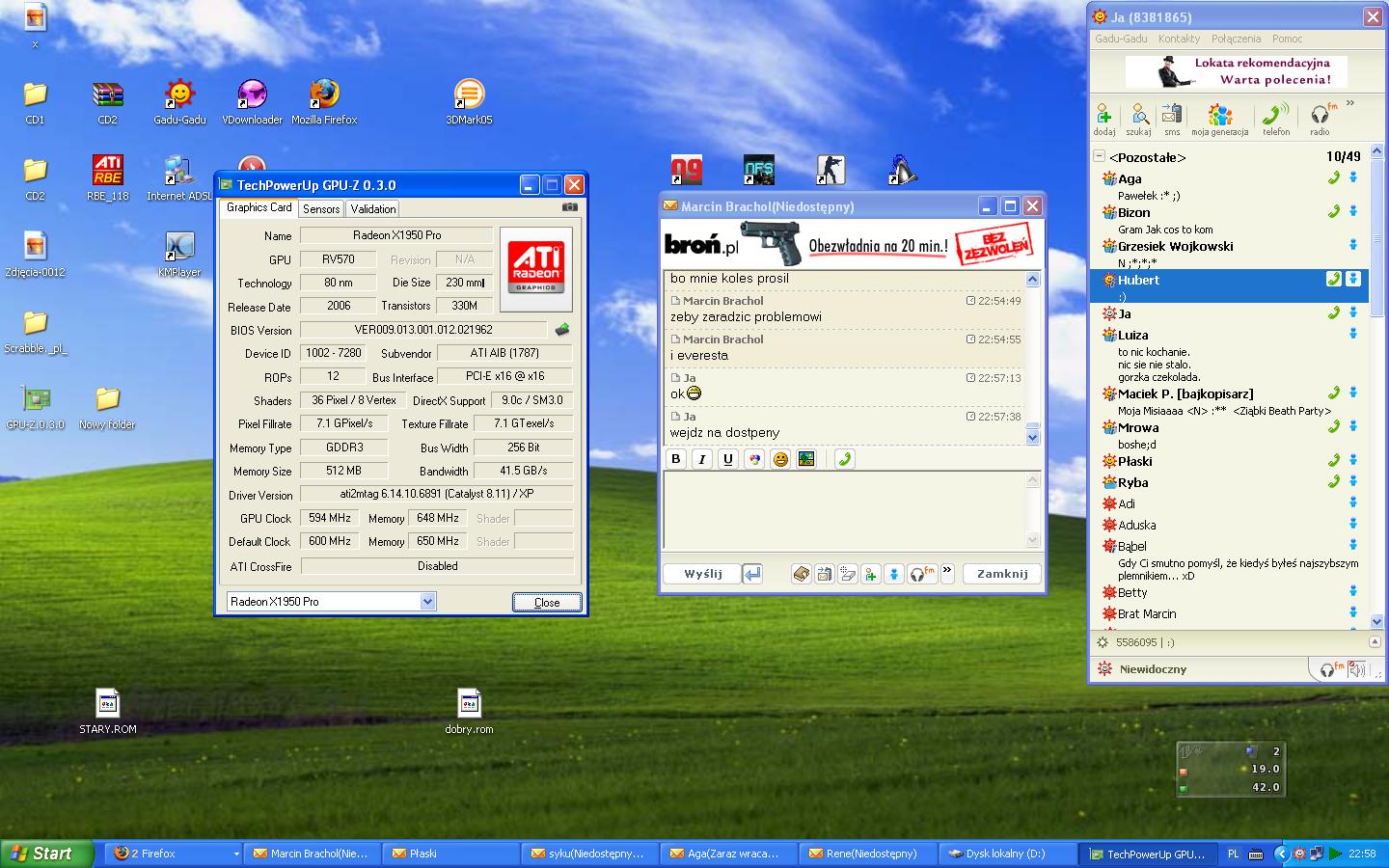Toggle underline formatting in chat
The height and width of the screenshot is (868, 1389).
(728, 459)
